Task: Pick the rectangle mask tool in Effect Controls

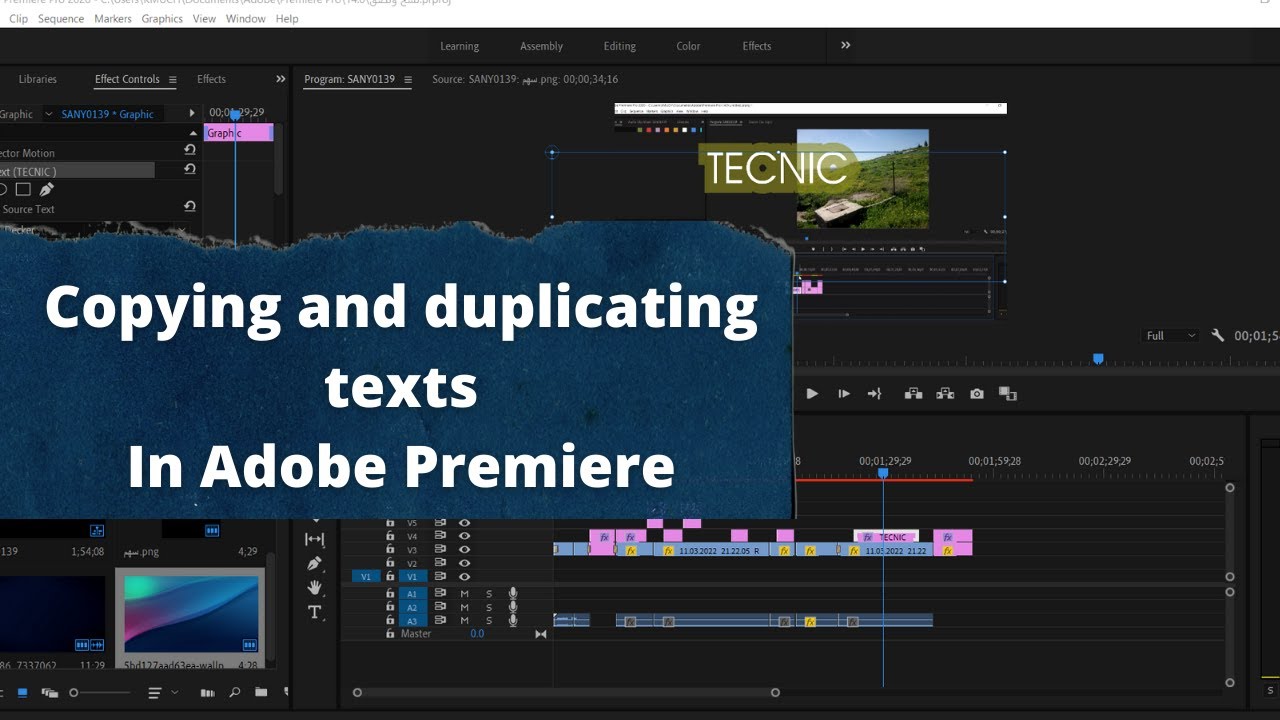Action: point(23,189)
